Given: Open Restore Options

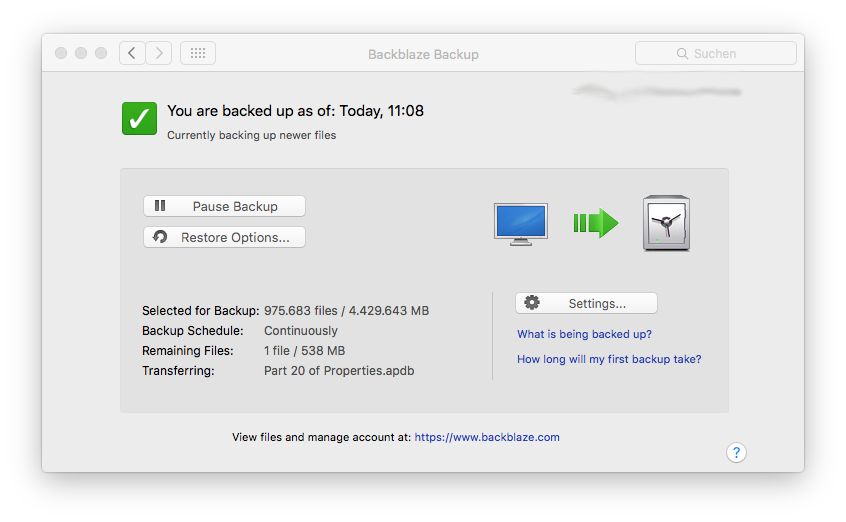Looking at the screenshot, I should click(x=224, y=237).
